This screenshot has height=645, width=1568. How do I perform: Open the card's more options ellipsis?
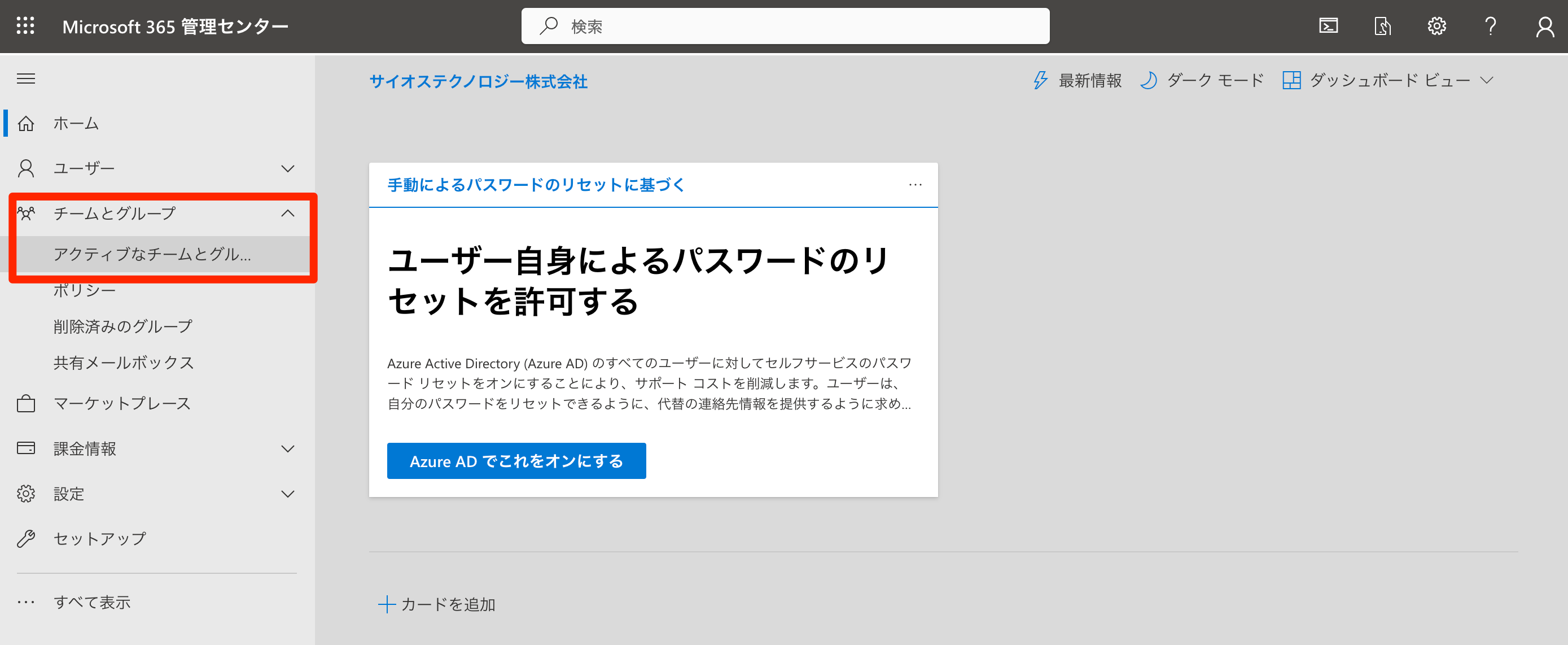click(x=915, y=185)
